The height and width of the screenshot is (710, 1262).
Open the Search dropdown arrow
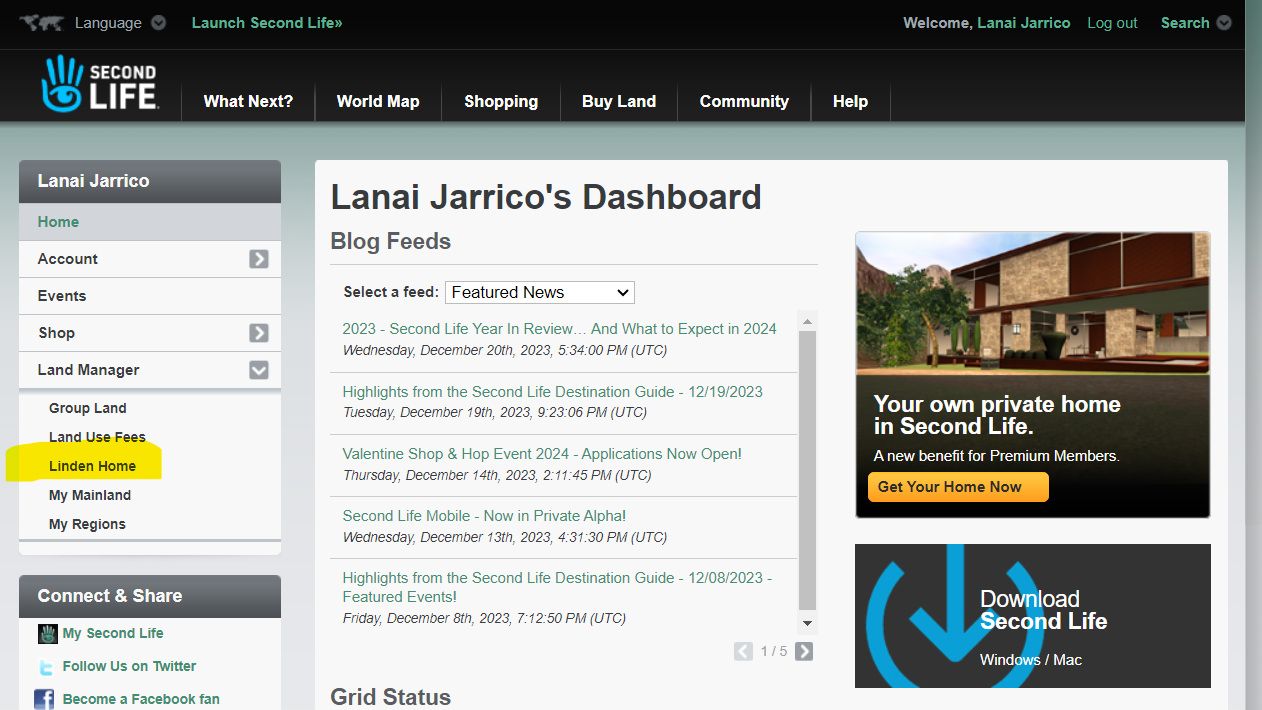[x=1223, y=23]
